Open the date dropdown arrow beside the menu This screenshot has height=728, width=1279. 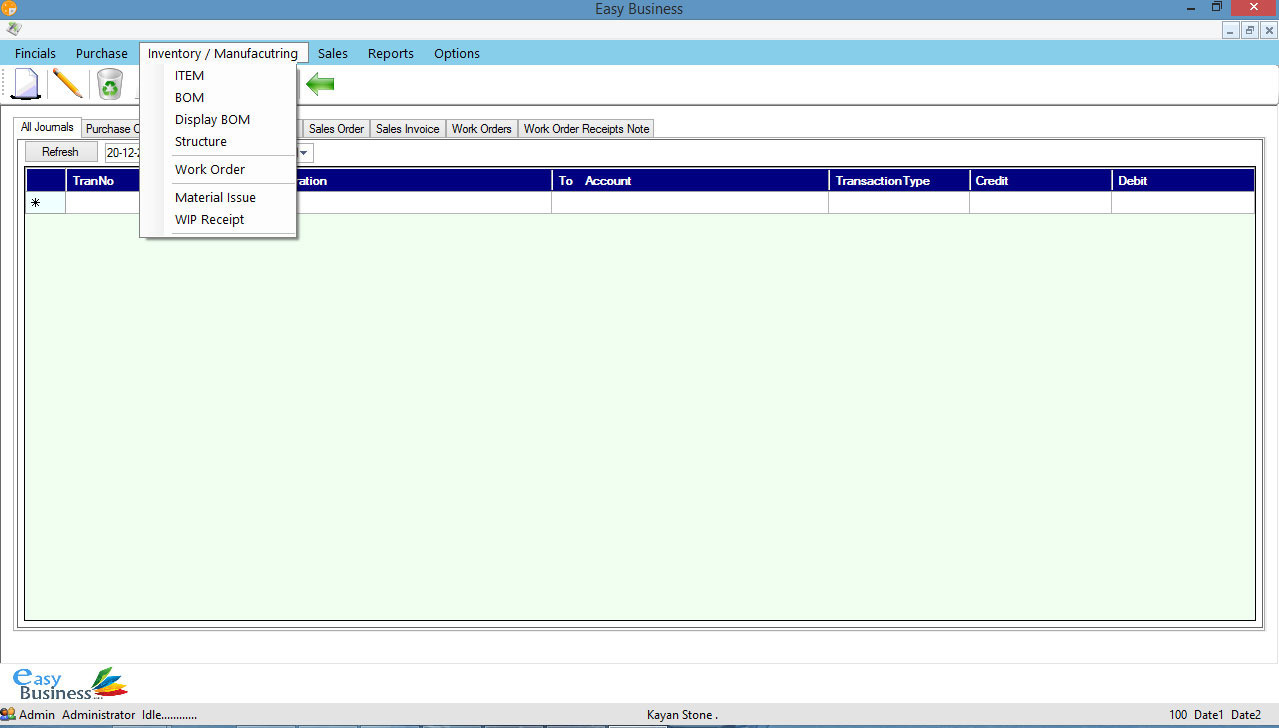point(304,153)
